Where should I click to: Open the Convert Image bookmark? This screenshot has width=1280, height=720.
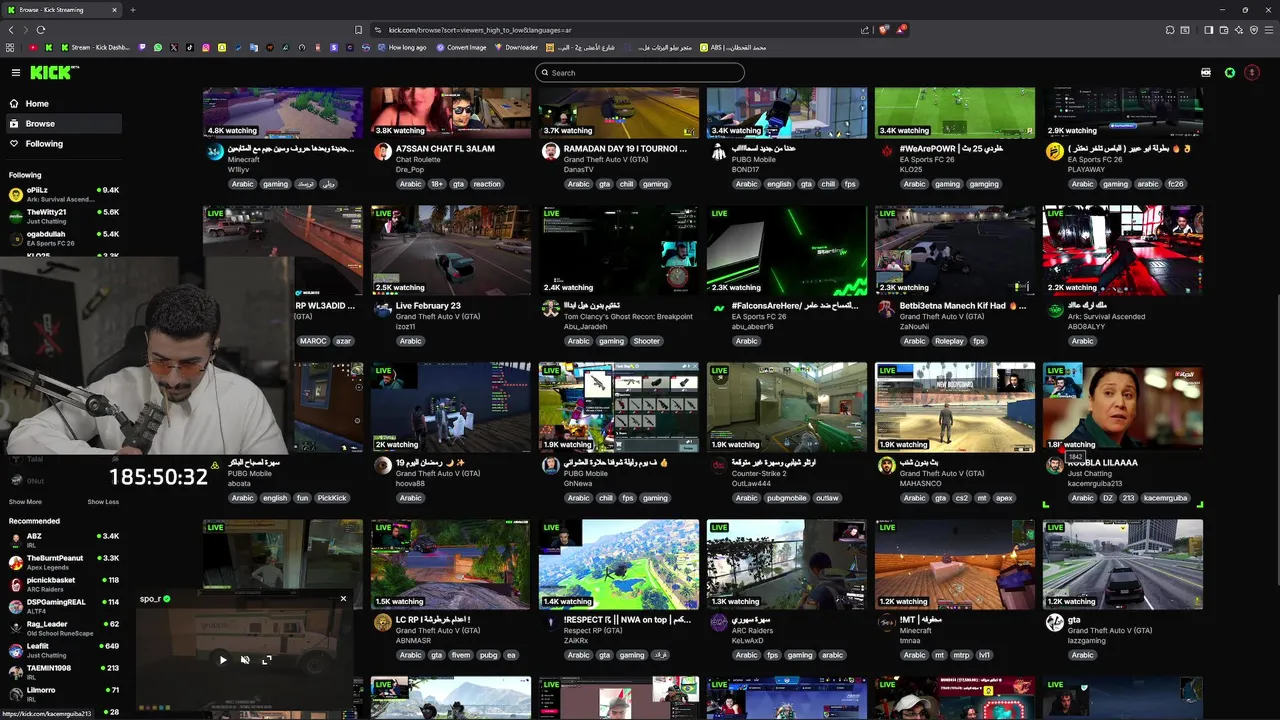pyautogui.click(x=461, y=47)
